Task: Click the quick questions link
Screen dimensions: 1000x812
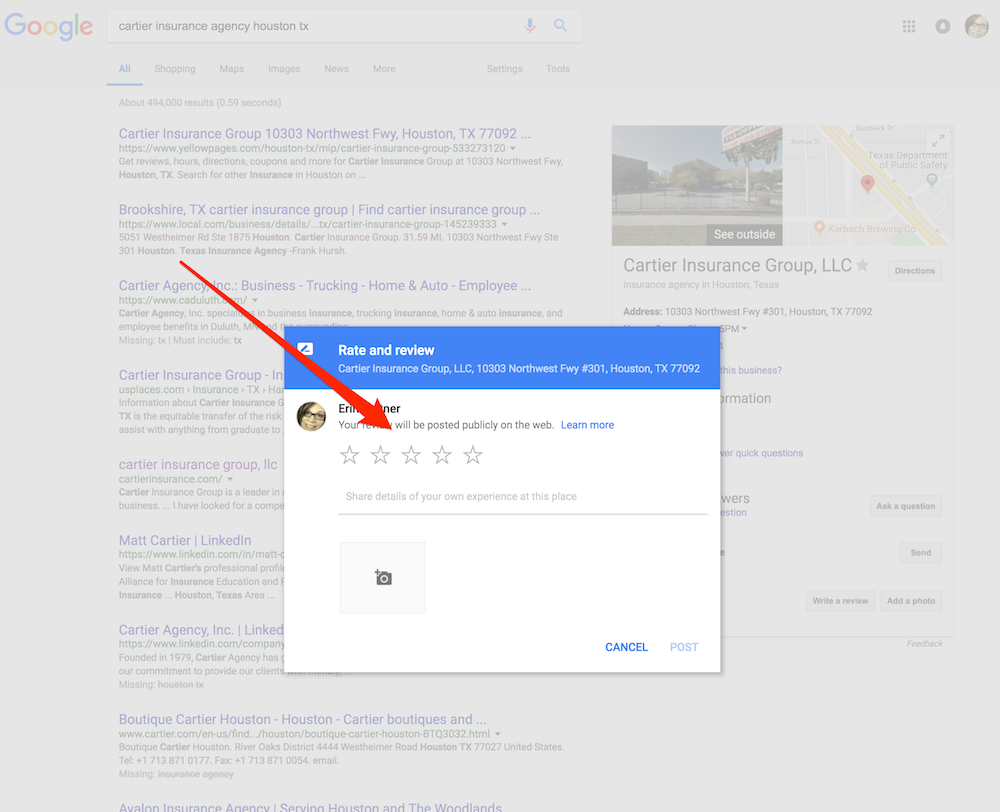Action: point(761,454)
